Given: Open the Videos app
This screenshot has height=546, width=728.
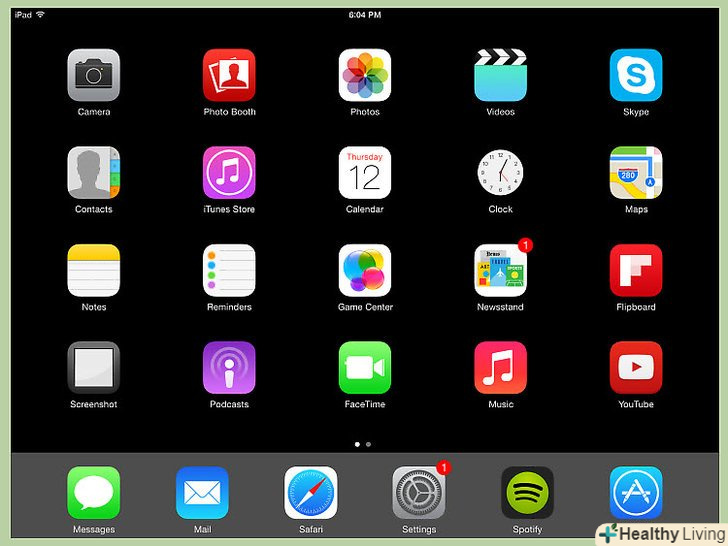Looking at the screenshot, I should (500, 75).
